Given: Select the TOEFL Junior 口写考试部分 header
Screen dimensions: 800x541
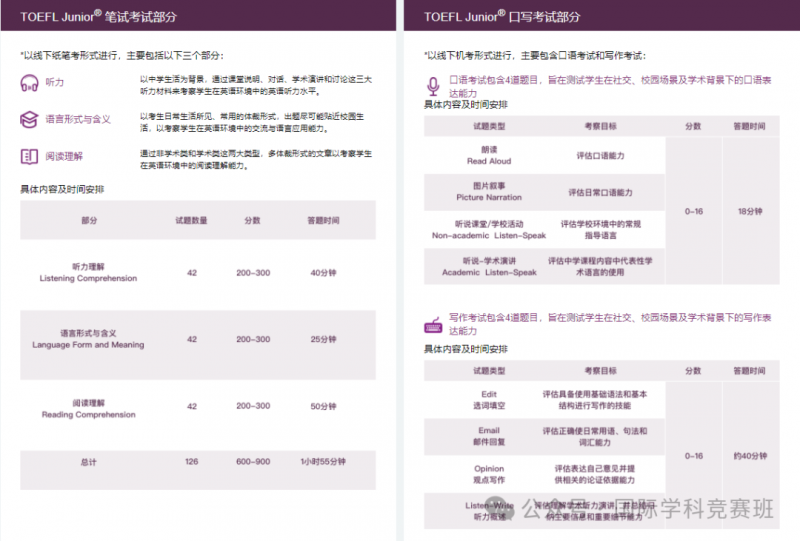Looking at the screenshot, I should click(x=503, y=17).
